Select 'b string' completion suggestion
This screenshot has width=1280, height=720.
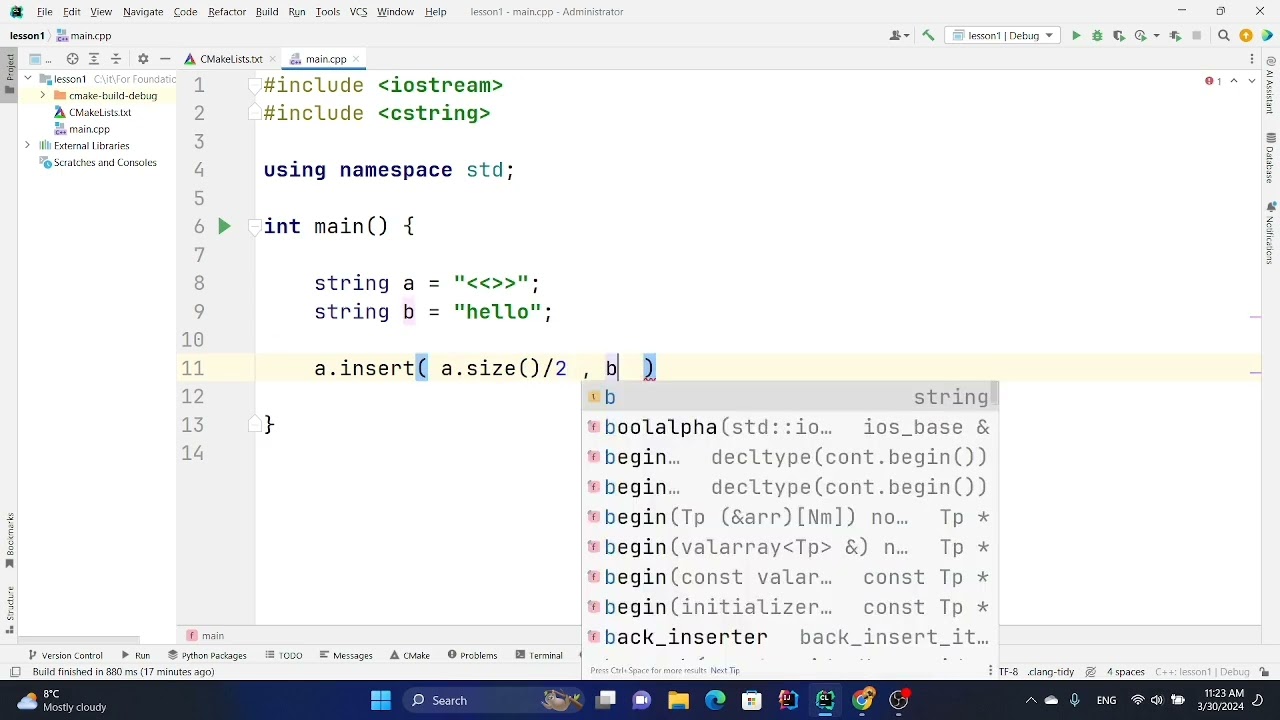(790, 398)
